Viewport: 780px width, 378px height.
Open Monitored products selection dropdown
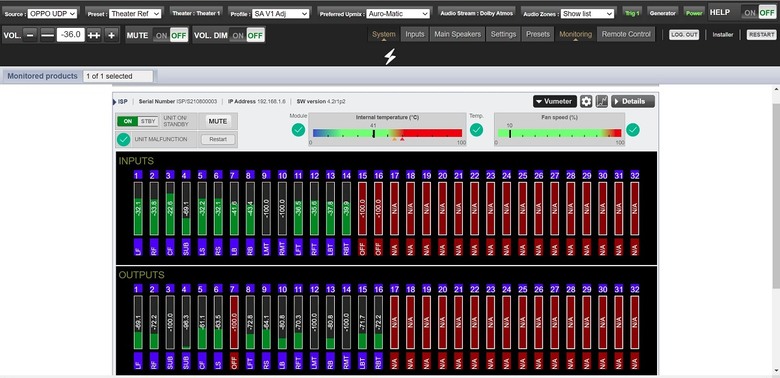pos(118,76)
